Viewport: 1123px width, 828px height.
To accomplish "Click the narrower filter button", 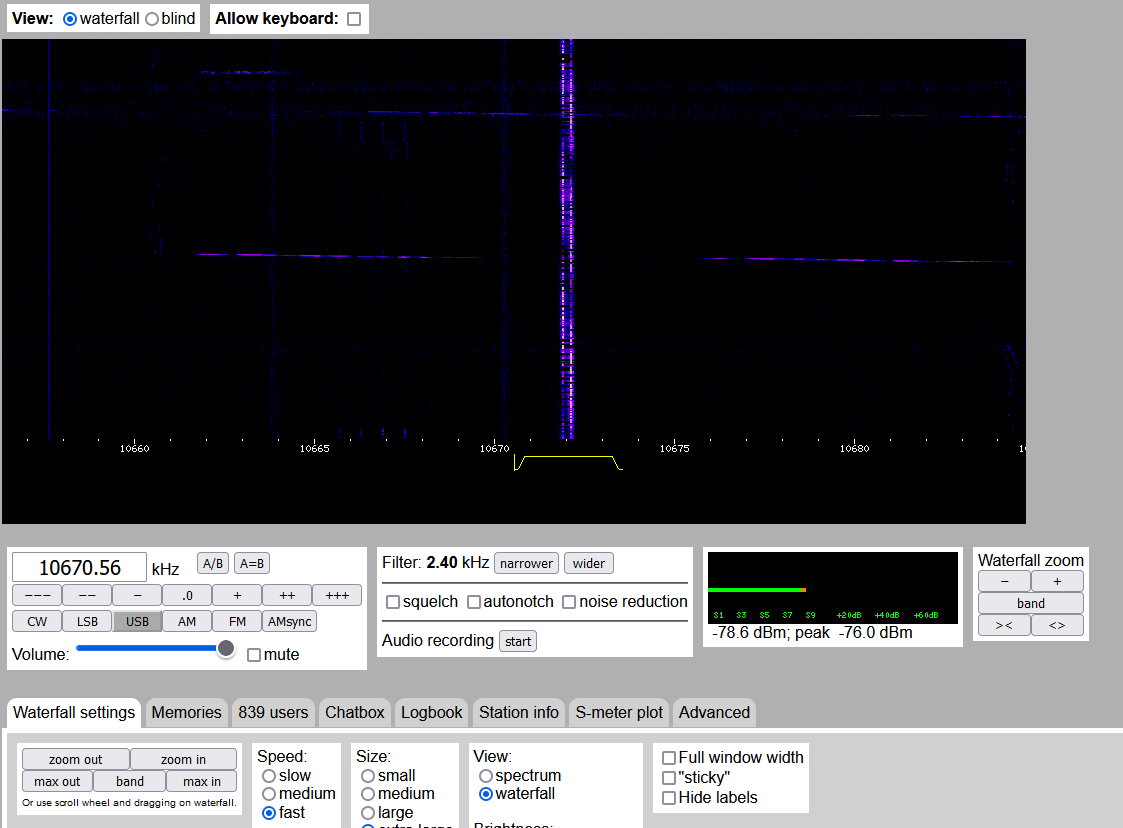I will [x=526, y=563].
